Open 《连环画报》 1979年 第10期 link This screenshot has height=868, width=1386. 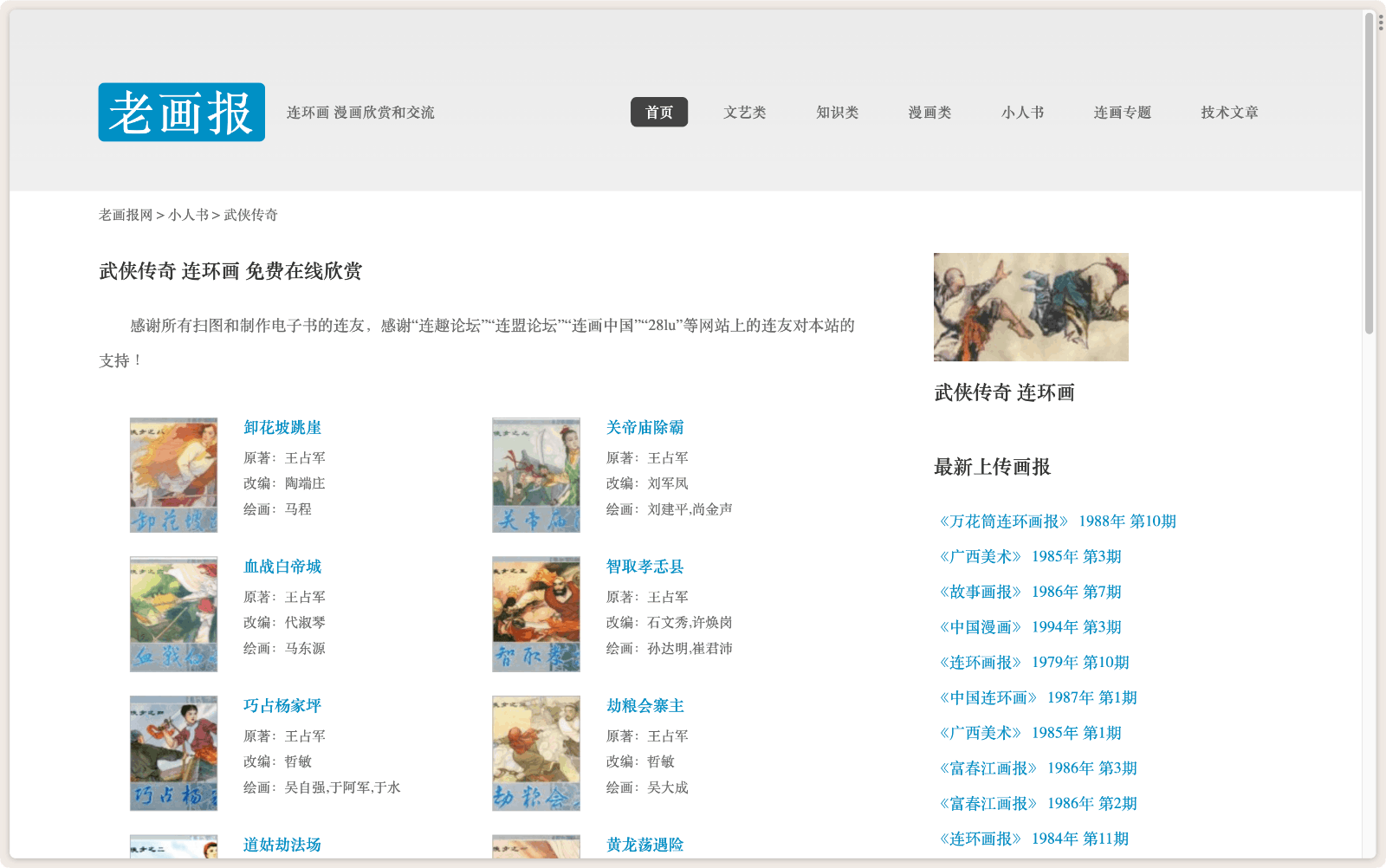click(1032, 663)
